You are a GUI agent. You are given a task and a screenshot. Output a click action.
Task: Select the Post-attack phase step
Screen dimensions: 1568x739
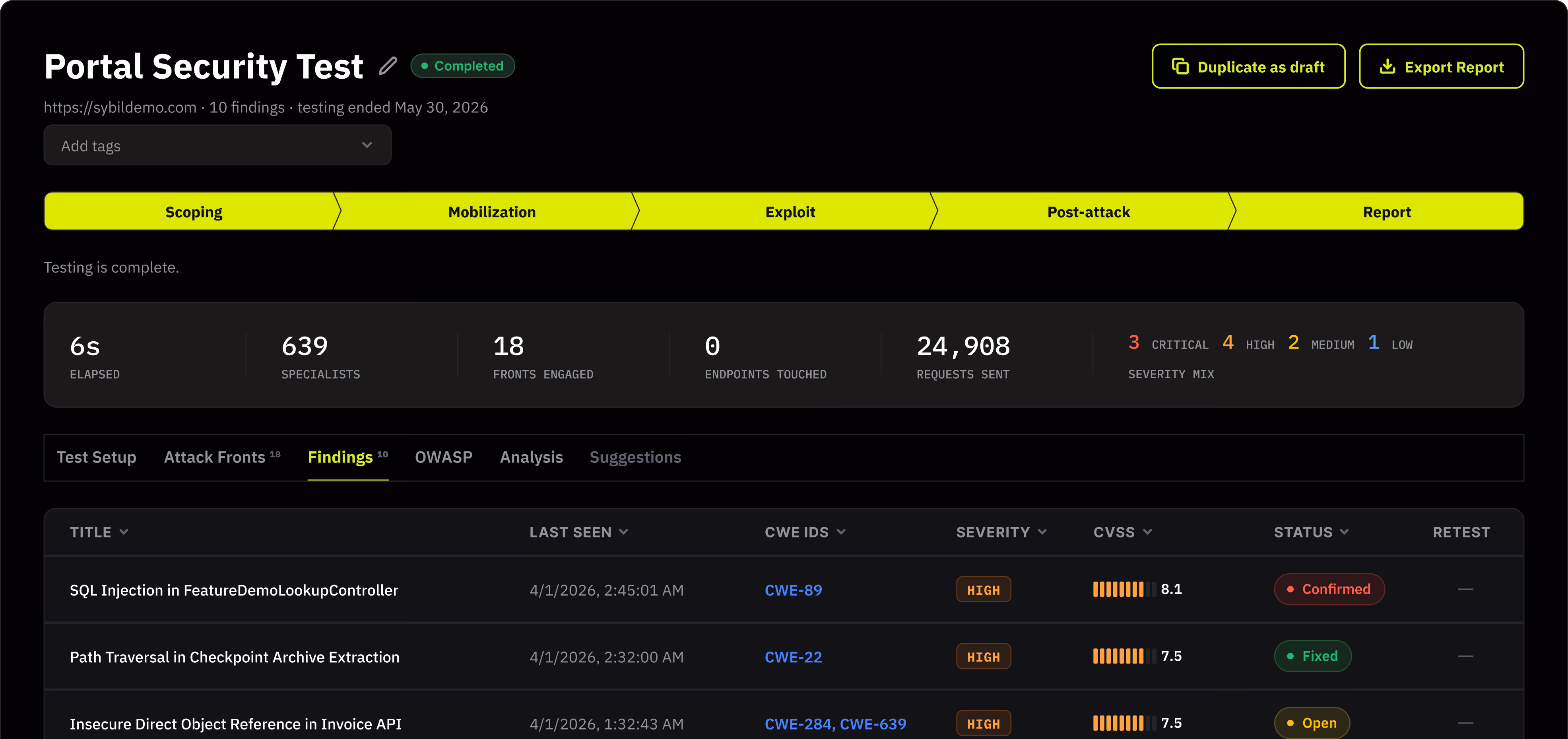1088,212
